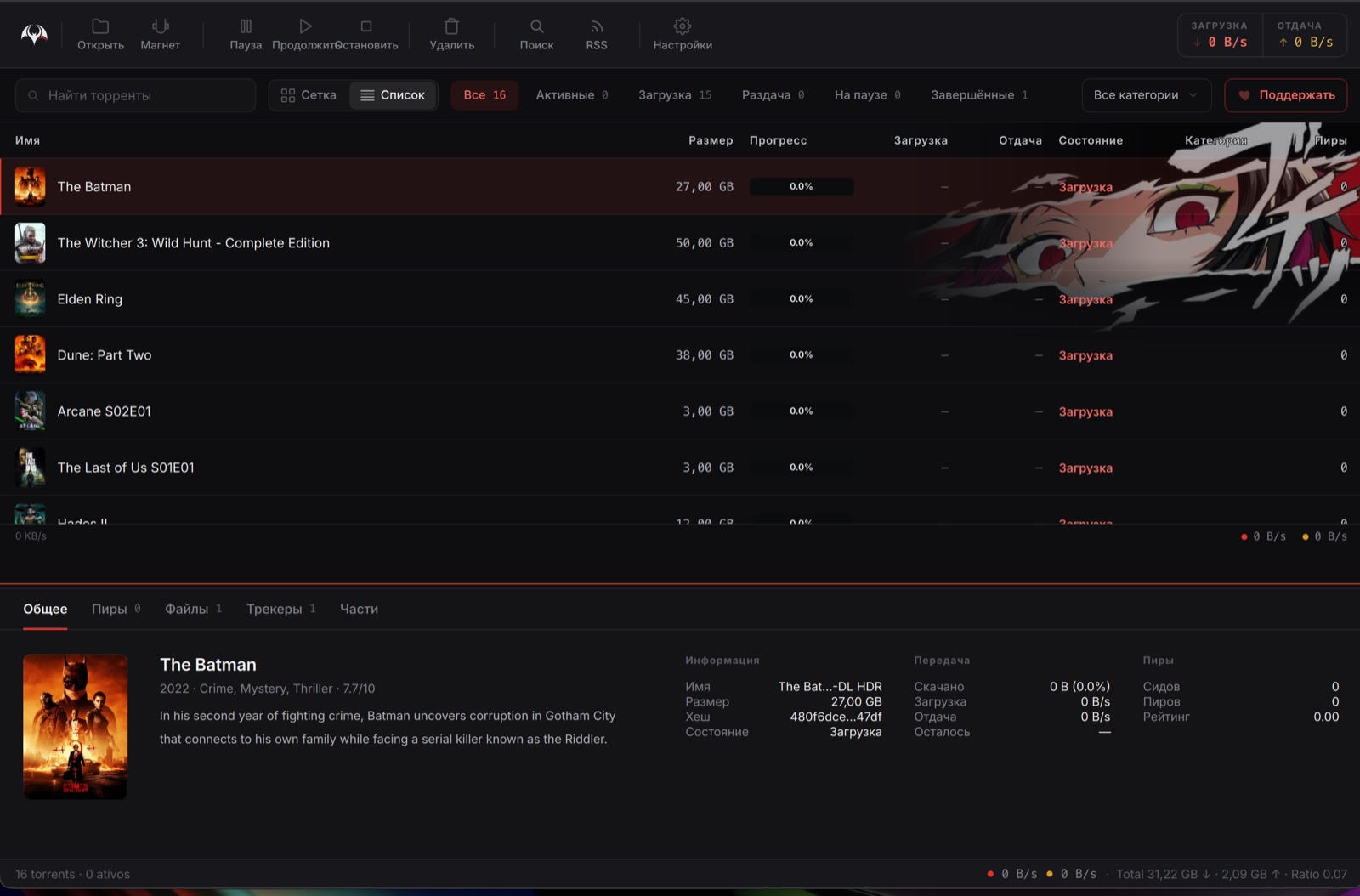The height and width of the screenshot is (896, 1360).
Task: Select The Witcher 3: Wild Hunt row name
Action: [193, 242]
